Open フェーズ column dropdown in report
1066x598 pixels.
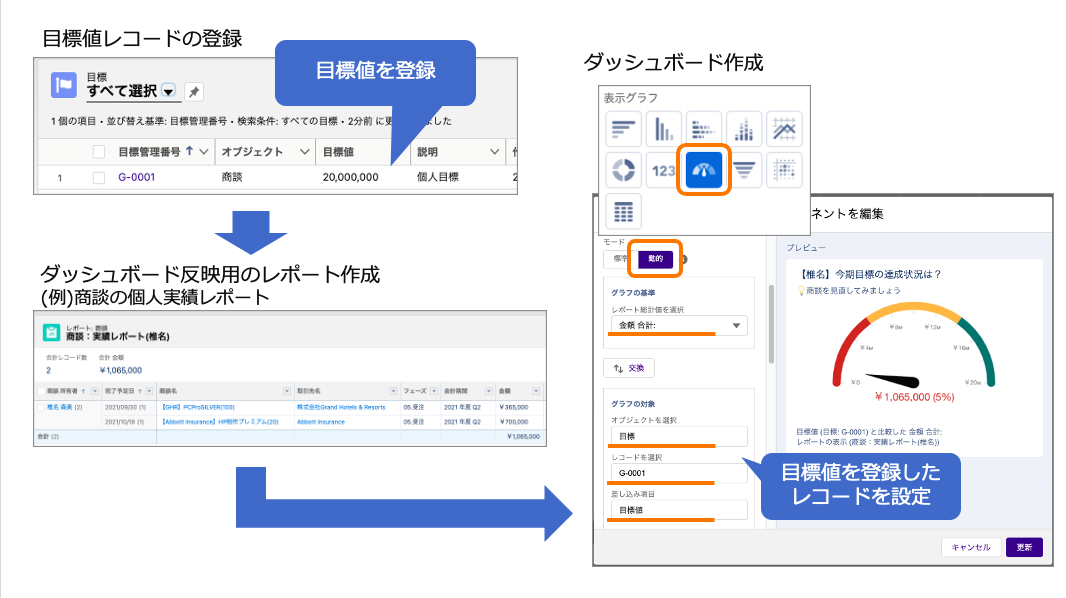coord(434,391)
